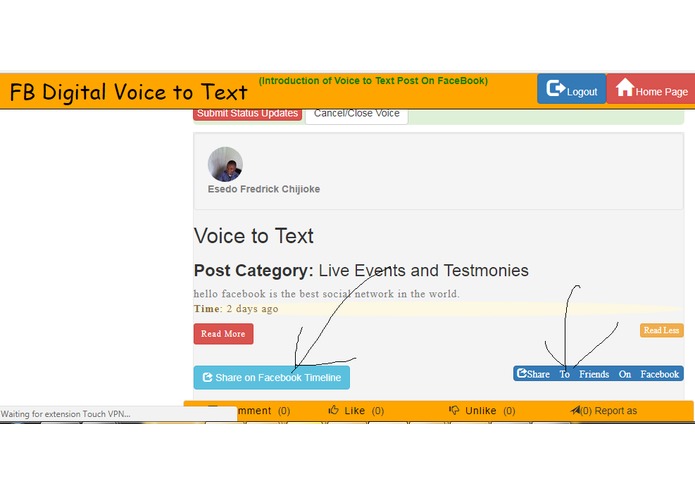Click Post Category: Live Events and Testmonies
The width and height of the screenshot is (695, 494).
361,270
